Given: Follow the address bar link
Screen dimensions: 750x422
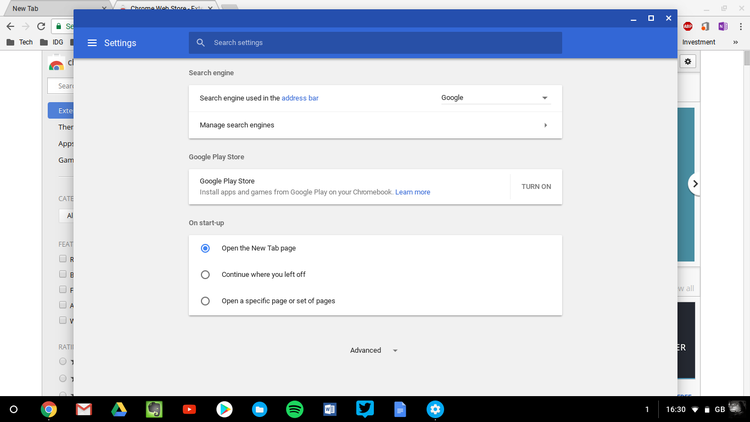Looking at the screenshot, I should click(x=300, y=98).
